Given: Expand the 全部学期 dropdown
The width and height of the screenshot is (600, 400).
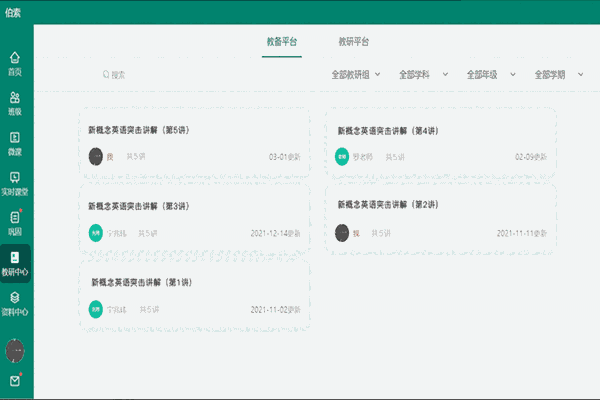Looking at the screenshot, I should 559,74.
